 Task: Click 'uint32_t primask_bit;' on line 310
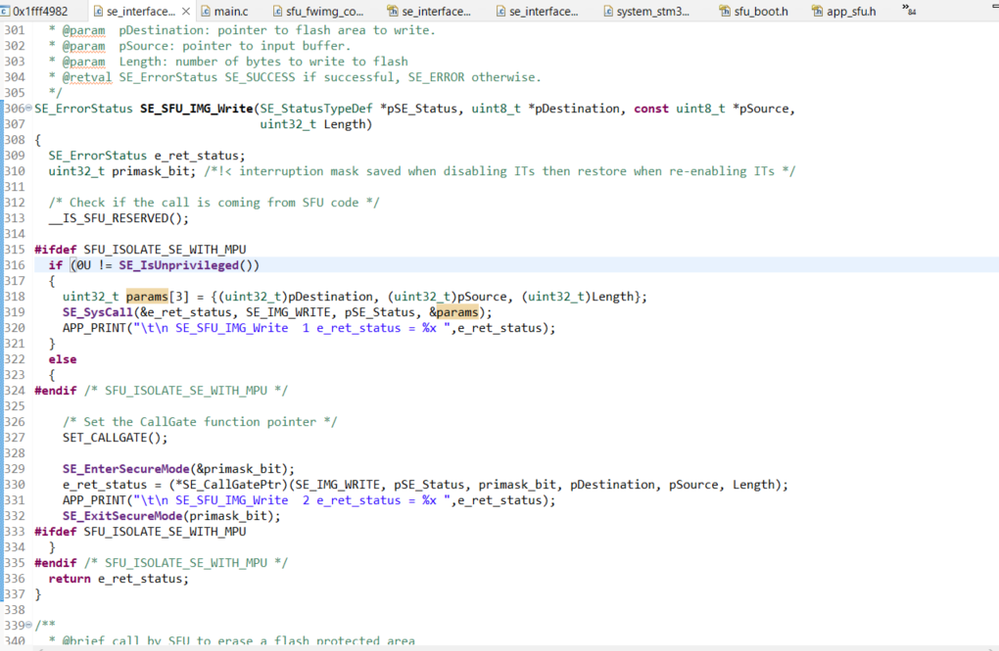click(x=122, y=171)
